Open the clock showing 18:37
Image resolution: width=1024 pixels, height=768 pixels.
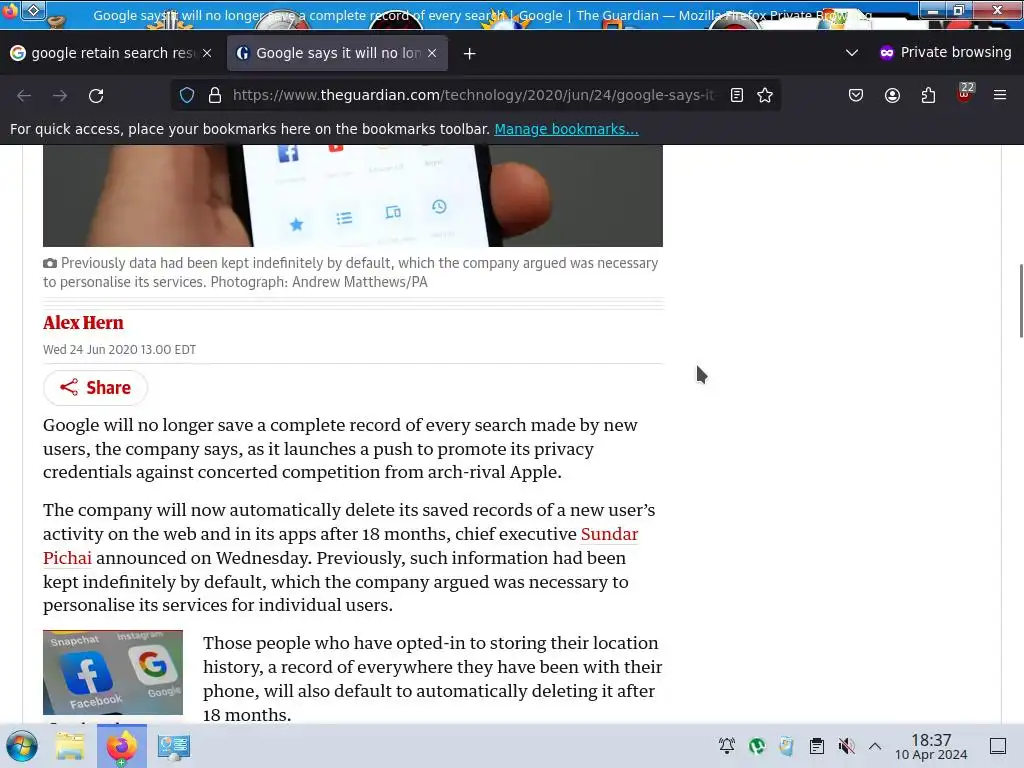coord(931,746)
